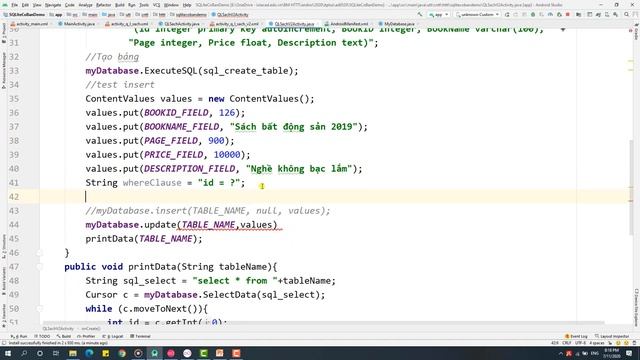Open the Gradle side panel
Image resolution: width=640 pixels, height=360 pixels.
[636, 32]
